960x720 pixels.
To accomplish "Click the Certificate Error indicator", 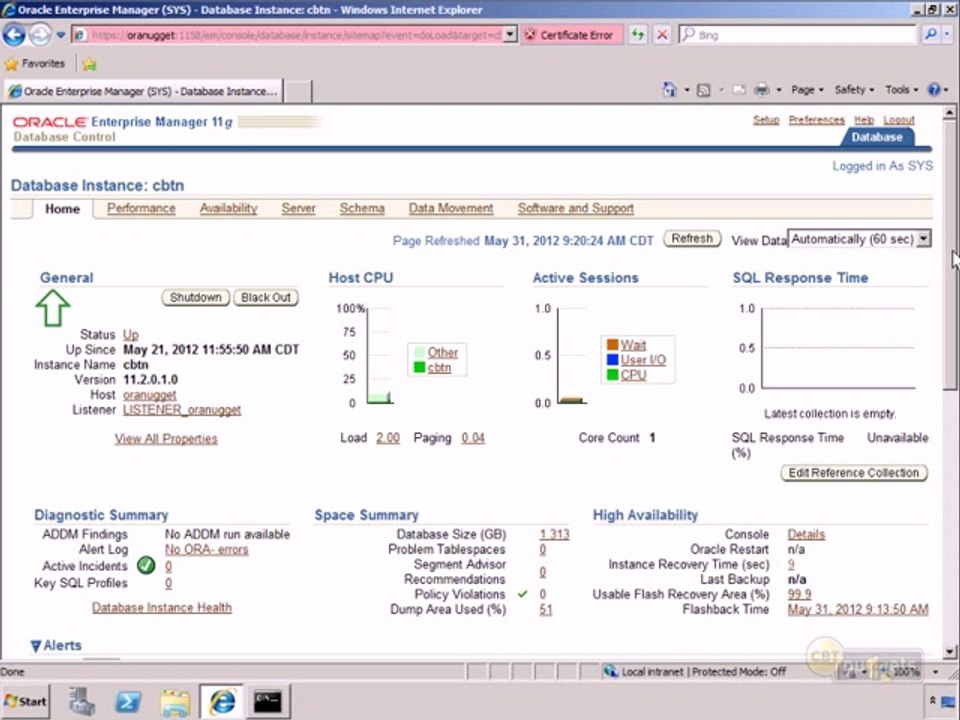I will click(570, 35).
